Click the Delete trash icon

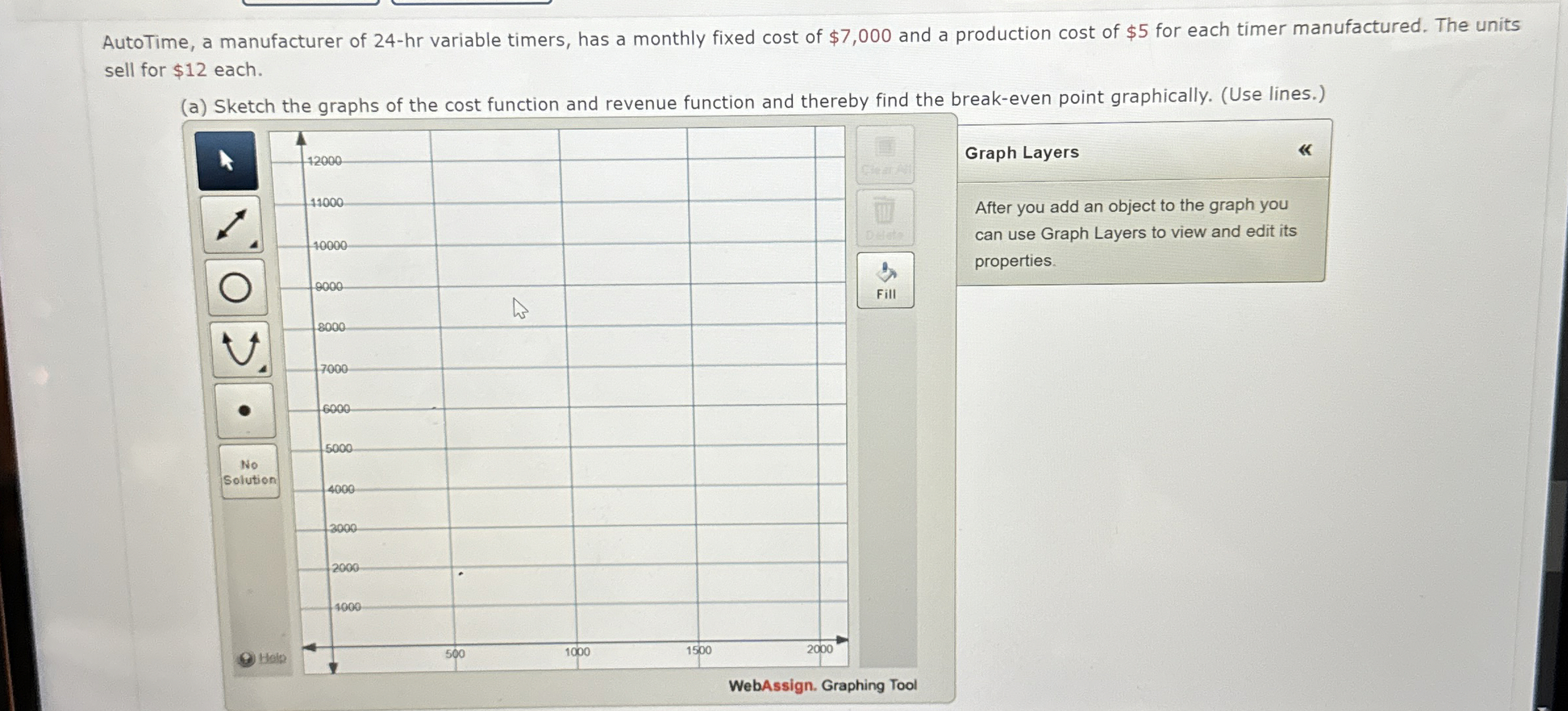884,217
